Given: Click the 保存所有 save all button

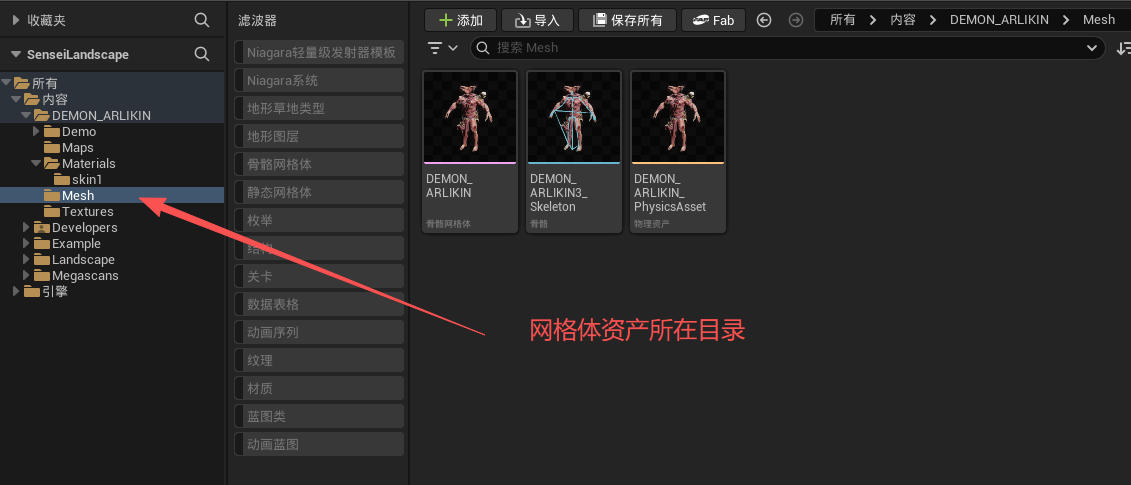Looking at the screenshot, I should (627, 20).
